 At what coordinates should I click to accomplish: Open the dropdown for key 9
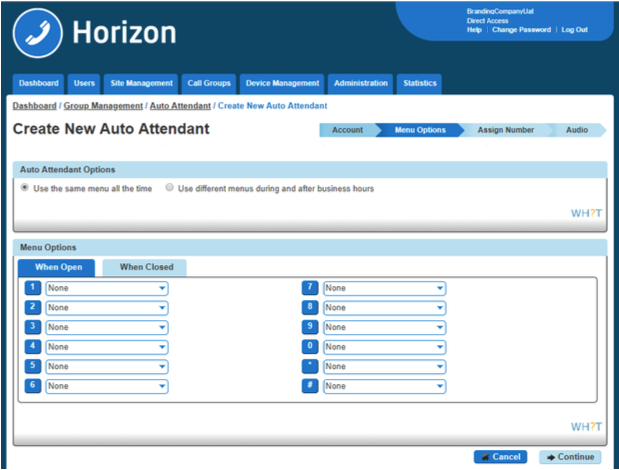(x=385, y=328)
